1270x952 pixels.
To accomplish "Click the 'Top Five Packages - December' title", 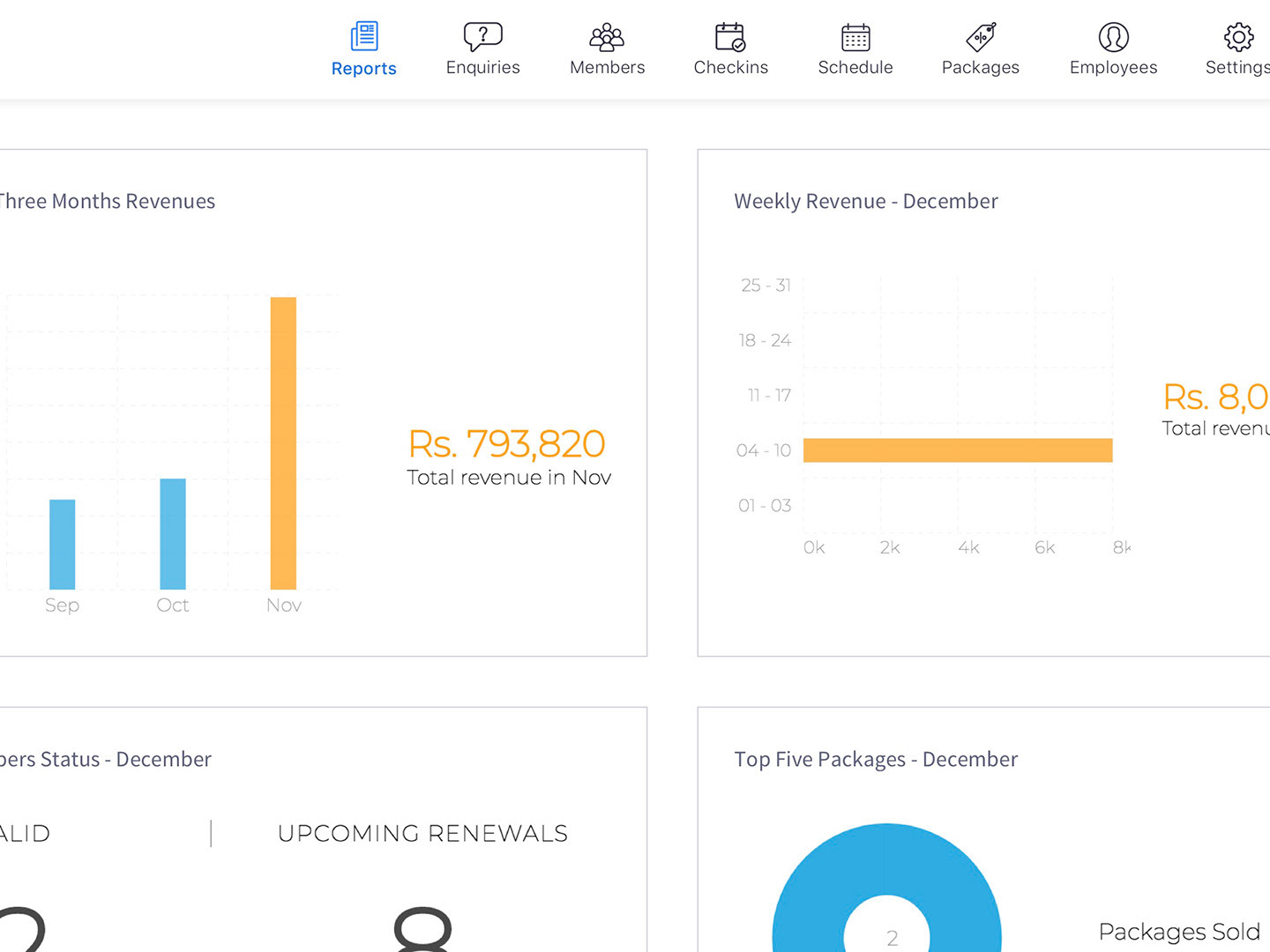I will (876, 759).
